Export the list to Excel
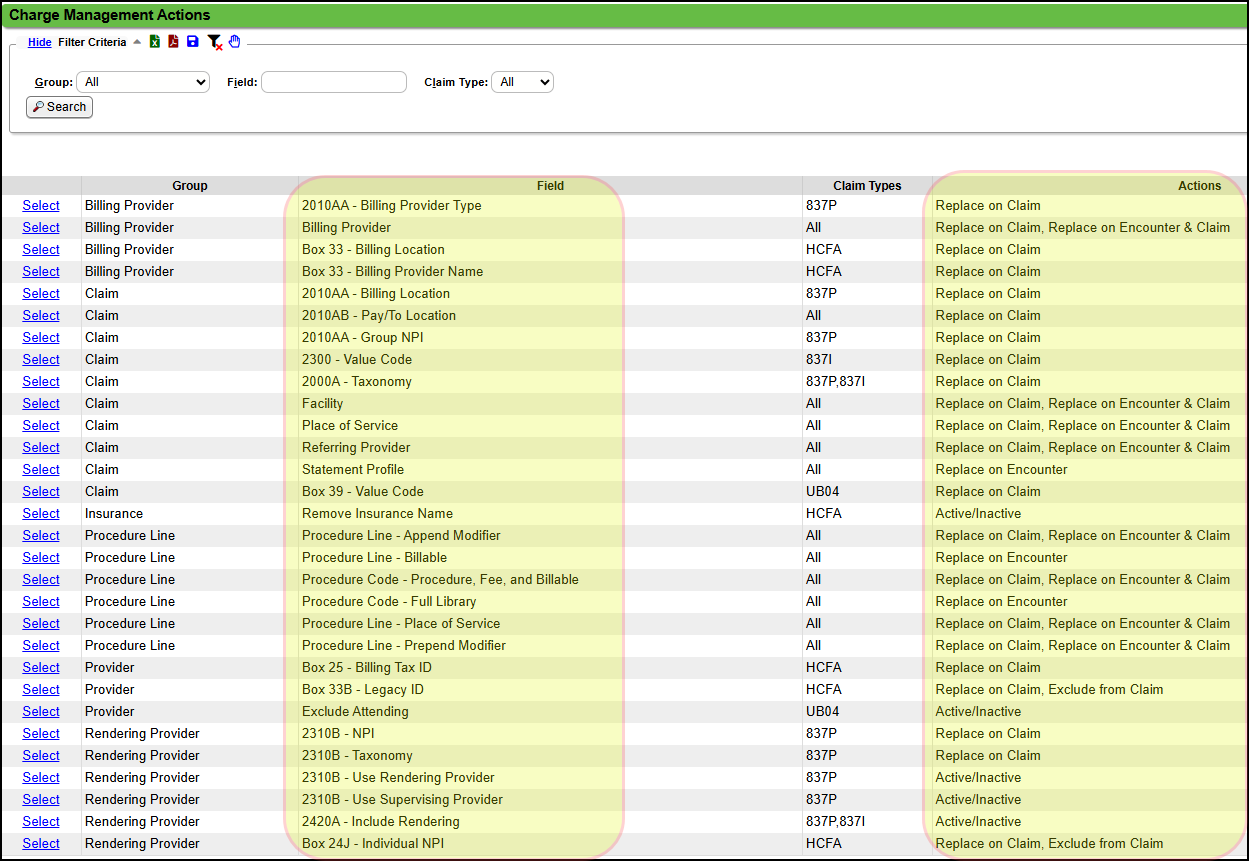 (x=155, y=42)
